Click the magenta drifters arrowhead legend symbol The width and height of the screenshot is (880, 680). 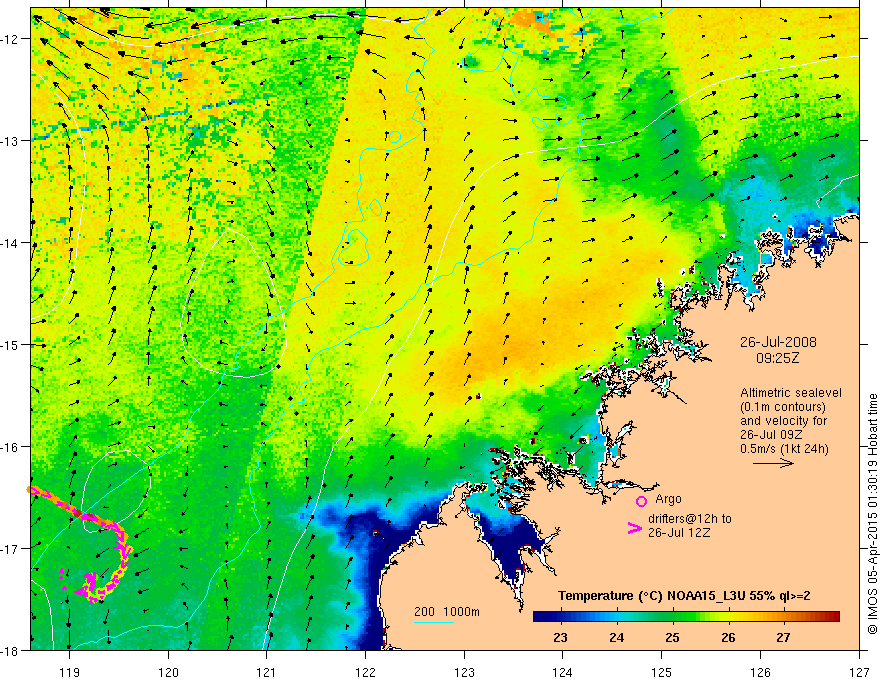pyautogui.click(x=634, y=528)
